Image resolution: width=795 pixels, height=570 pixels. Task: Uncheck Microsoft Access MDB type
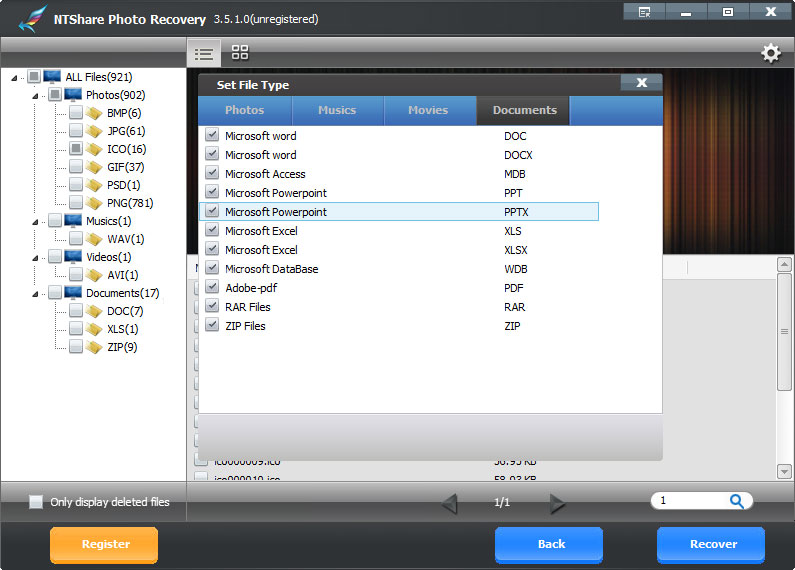click(x=212, y=173)
